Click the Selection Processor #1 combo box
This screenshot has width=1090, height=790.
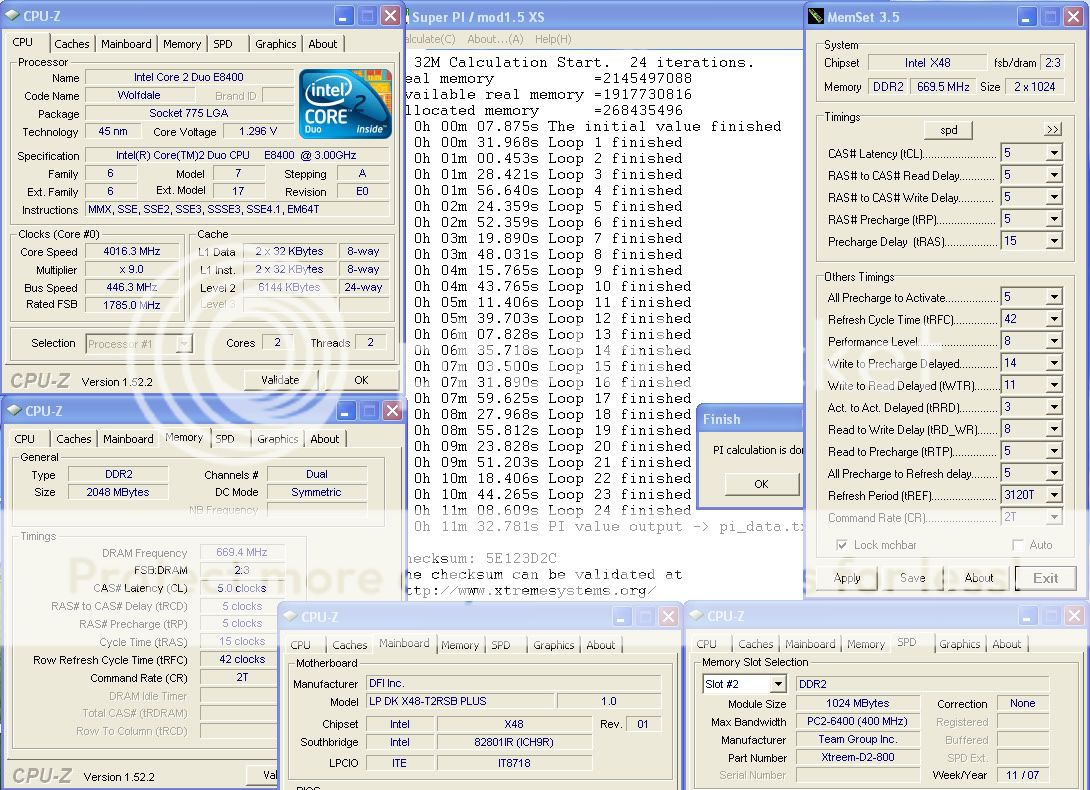click(x=139, y=344)
